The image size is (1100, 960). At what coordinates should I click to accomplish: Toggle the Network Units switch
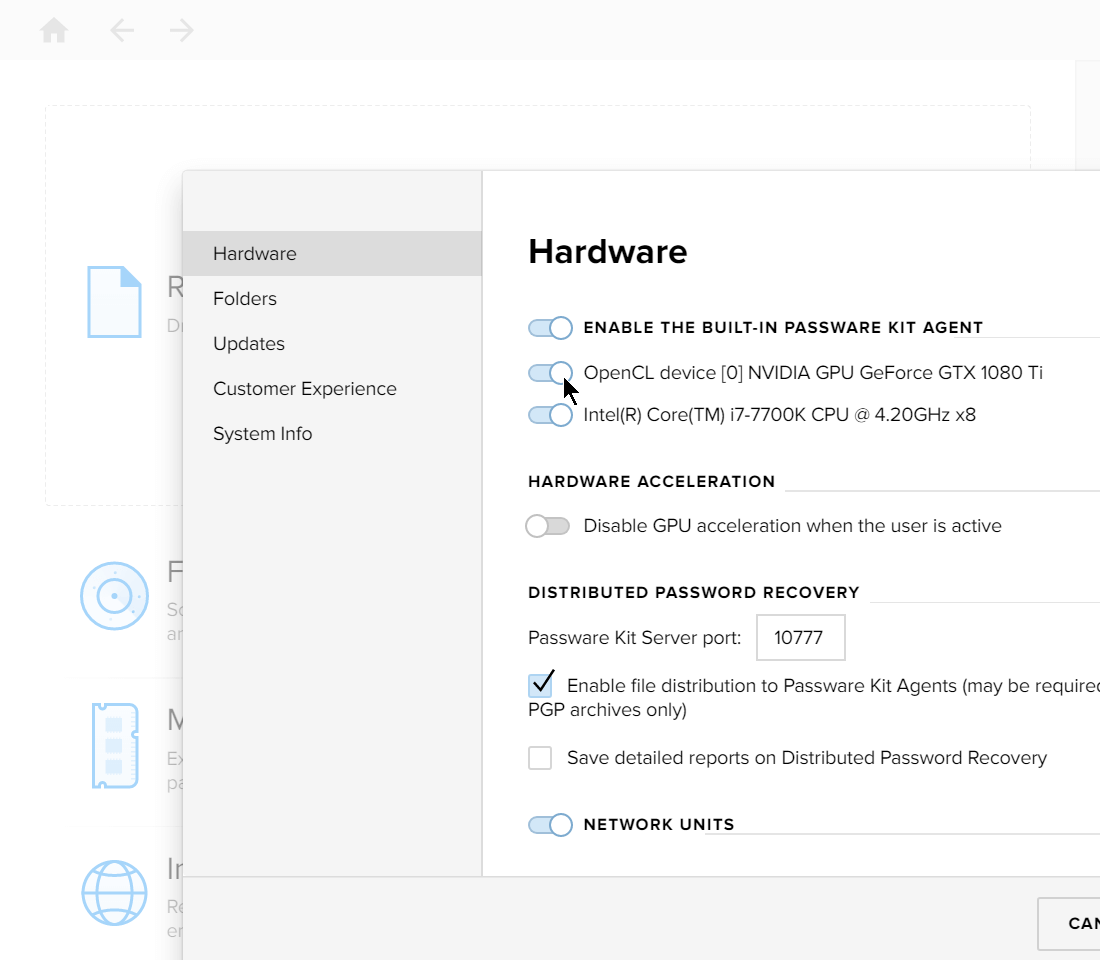550,825
